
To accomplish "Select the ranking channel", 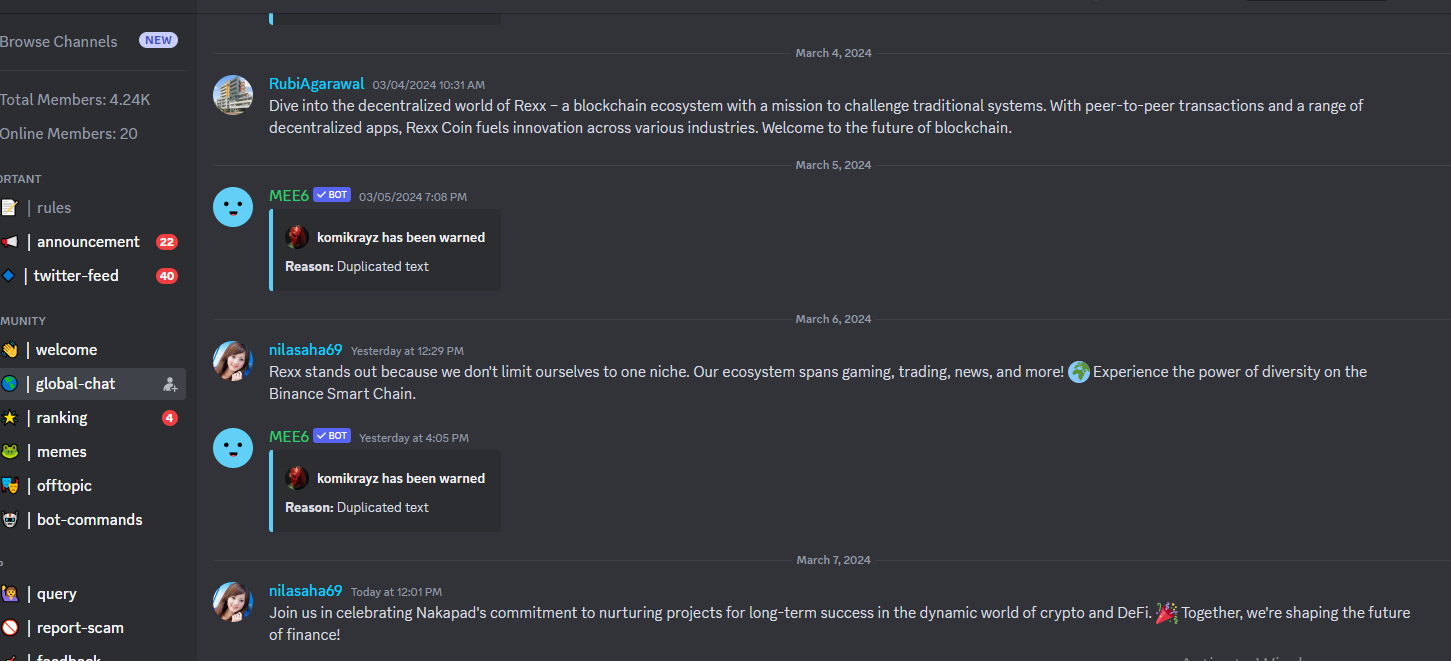I will click(x=92, y=418).
